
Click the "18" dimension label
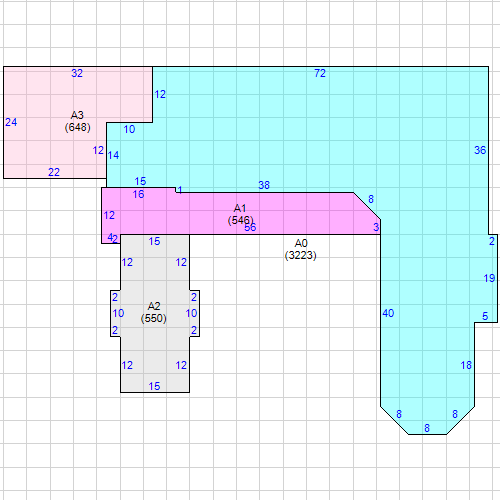point(466,366)
